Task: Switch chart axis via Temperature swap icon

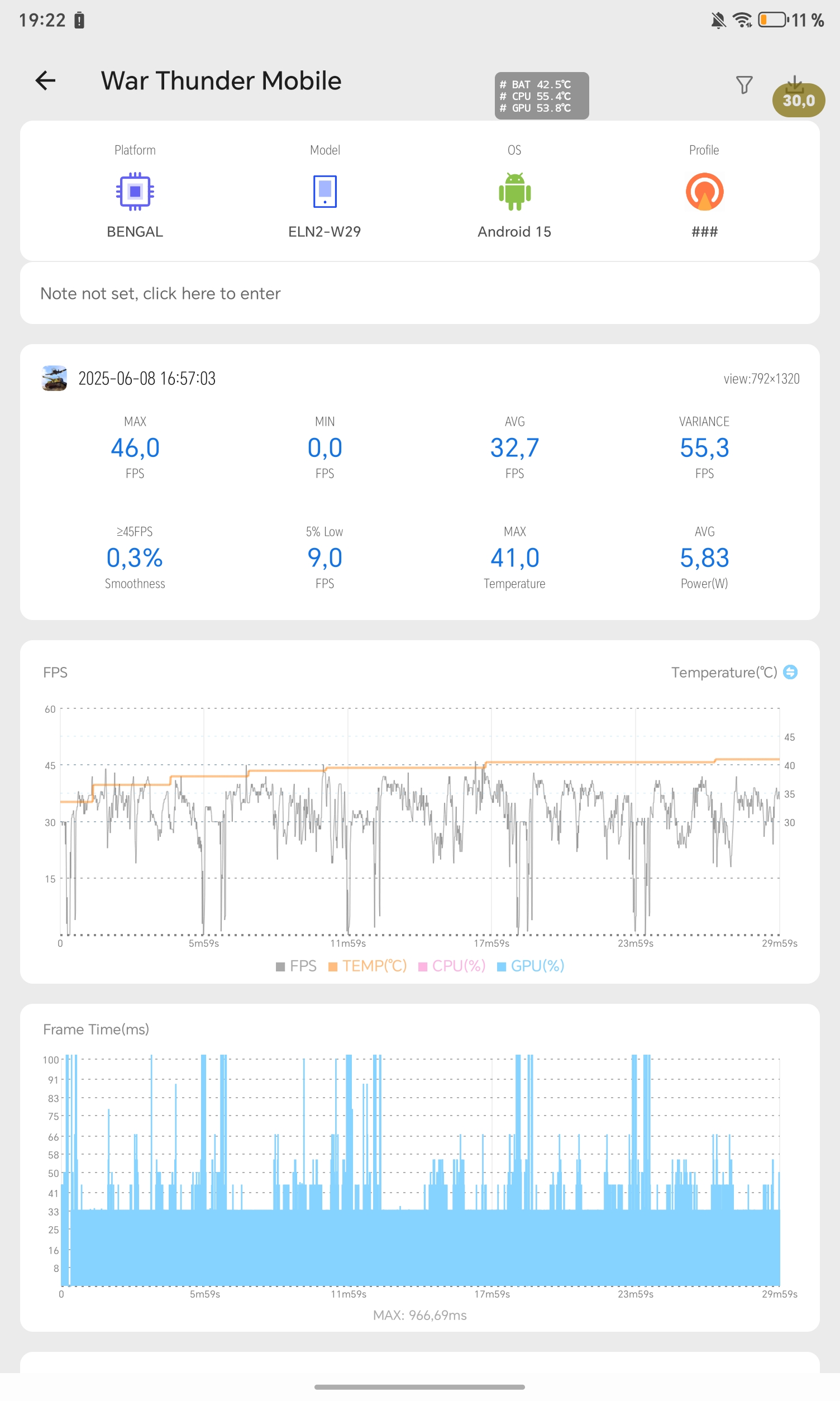Action: [790, 672]
